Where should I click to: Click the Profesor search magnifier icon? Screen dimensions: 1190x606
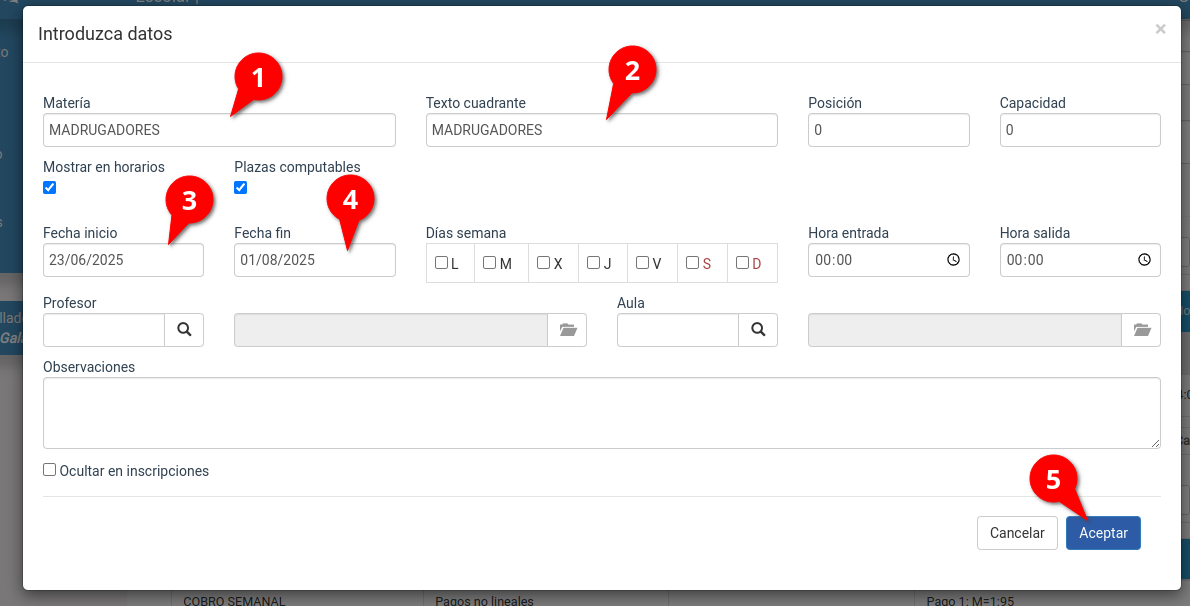click(184, 330)
